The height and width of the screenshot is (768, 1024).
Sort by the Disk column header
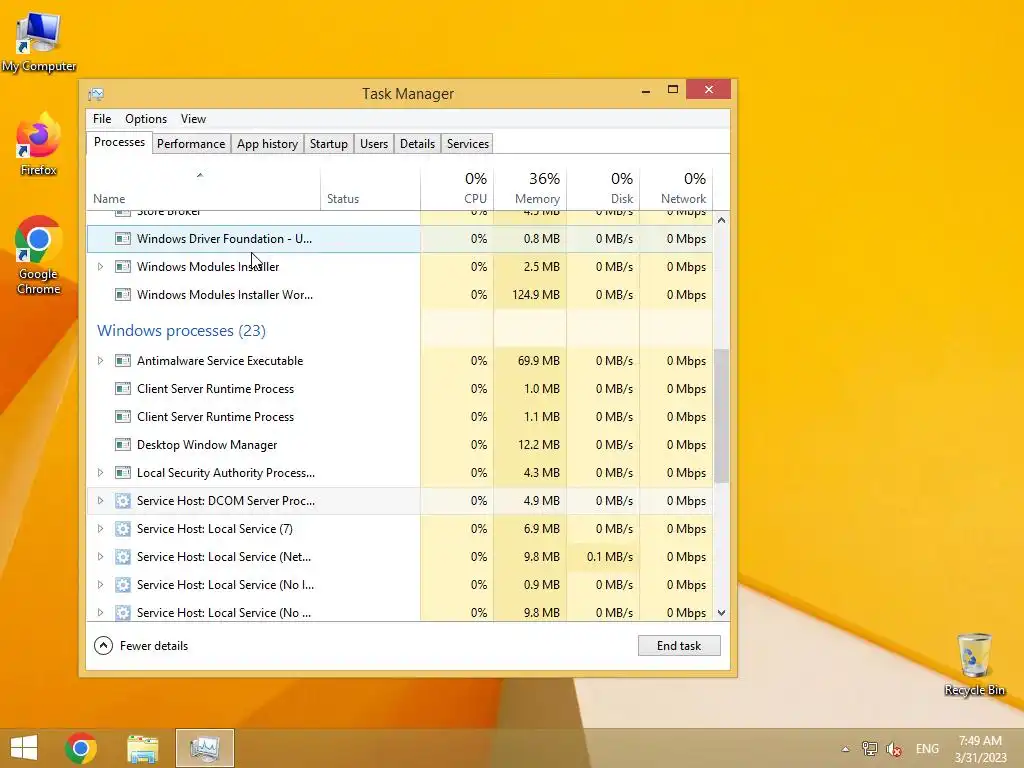click(x=603, y=189)
